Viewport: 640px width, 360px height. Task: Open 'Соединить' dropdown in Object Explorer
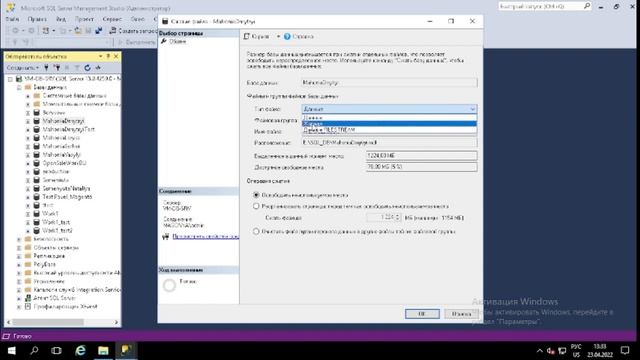coord(22,68)
